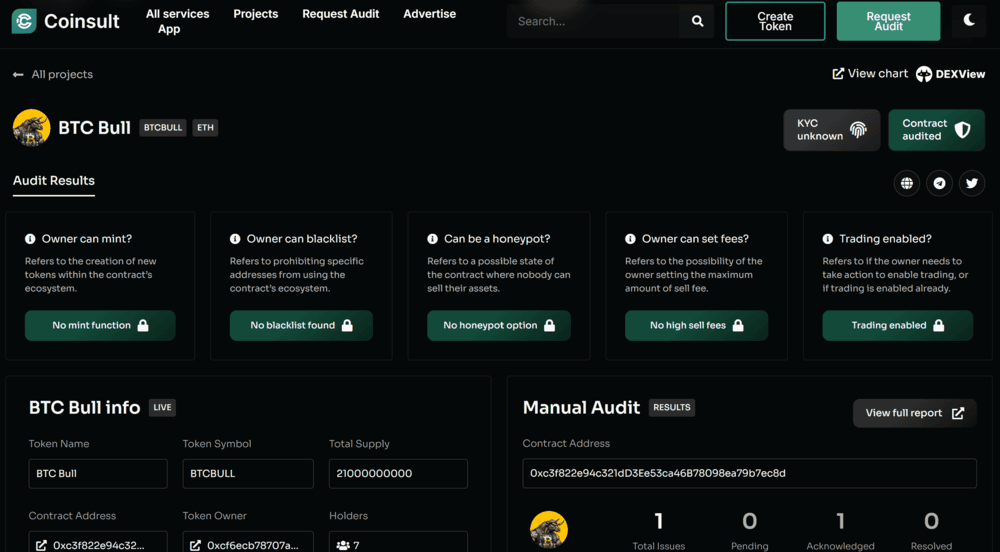Screen dimensions: 1000x552
Task: Click the lock icon in No mint function
Action: [143, 325]
